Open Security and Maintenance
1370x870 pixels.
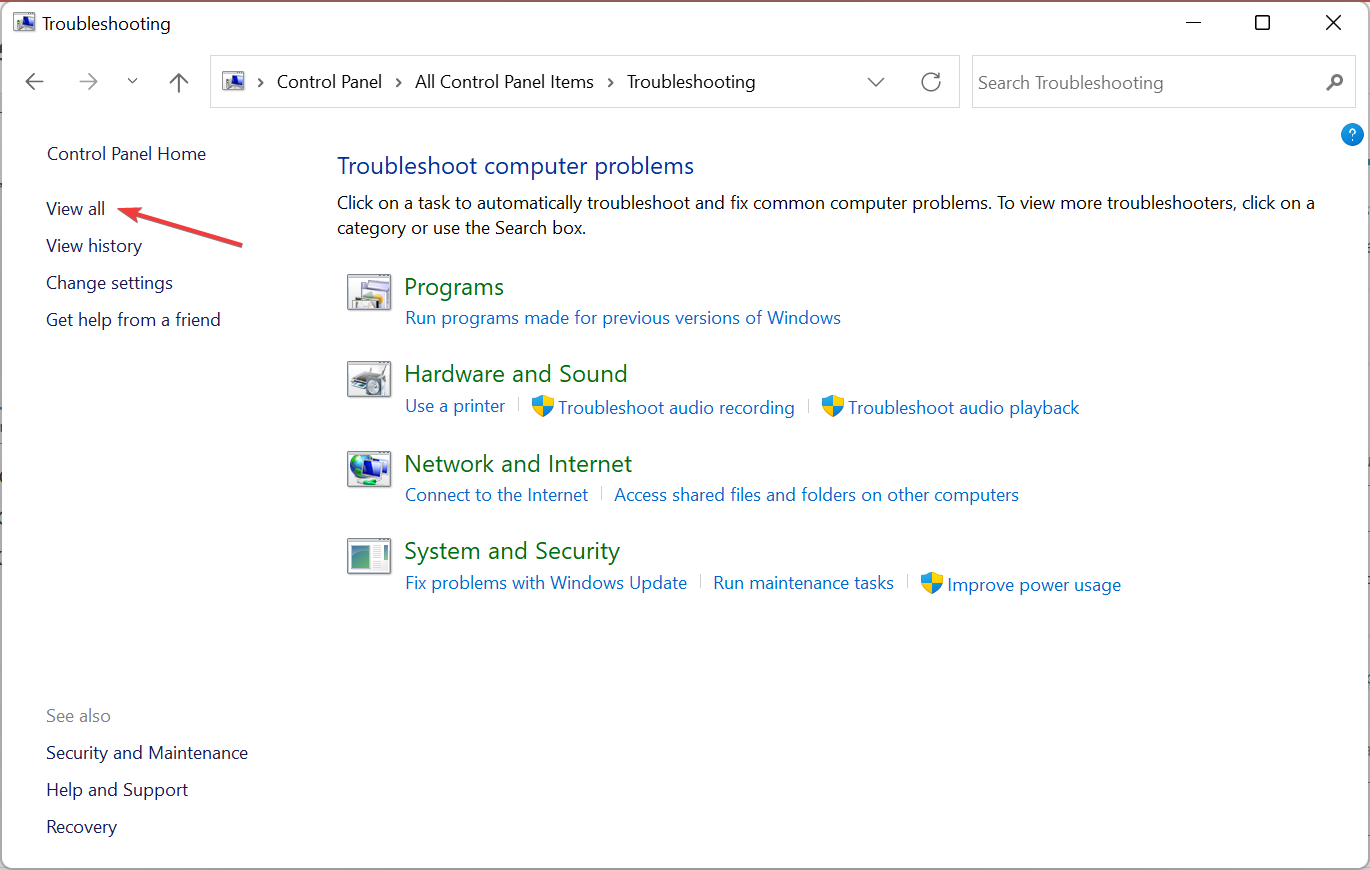(x=147, y=753)
